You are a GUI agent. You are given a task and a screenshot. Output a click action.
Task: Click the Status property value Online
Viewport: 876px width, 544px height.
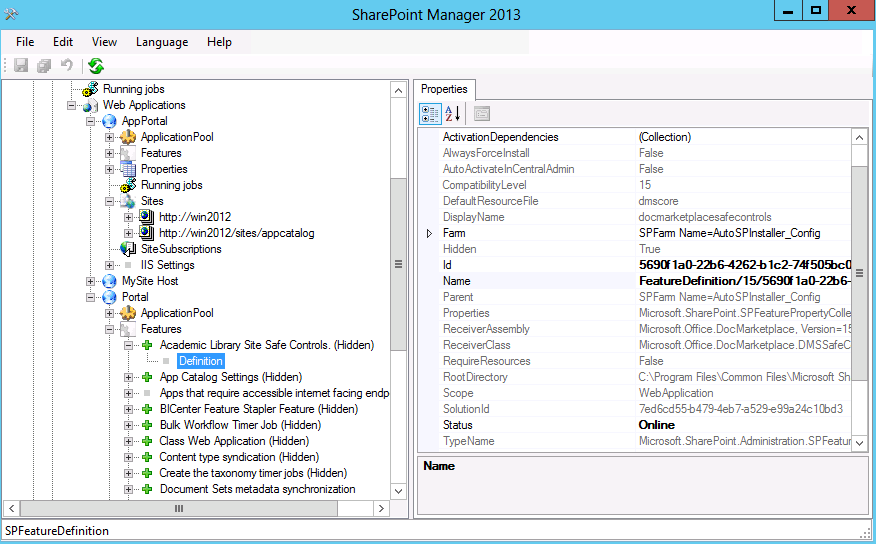[657, 425]
